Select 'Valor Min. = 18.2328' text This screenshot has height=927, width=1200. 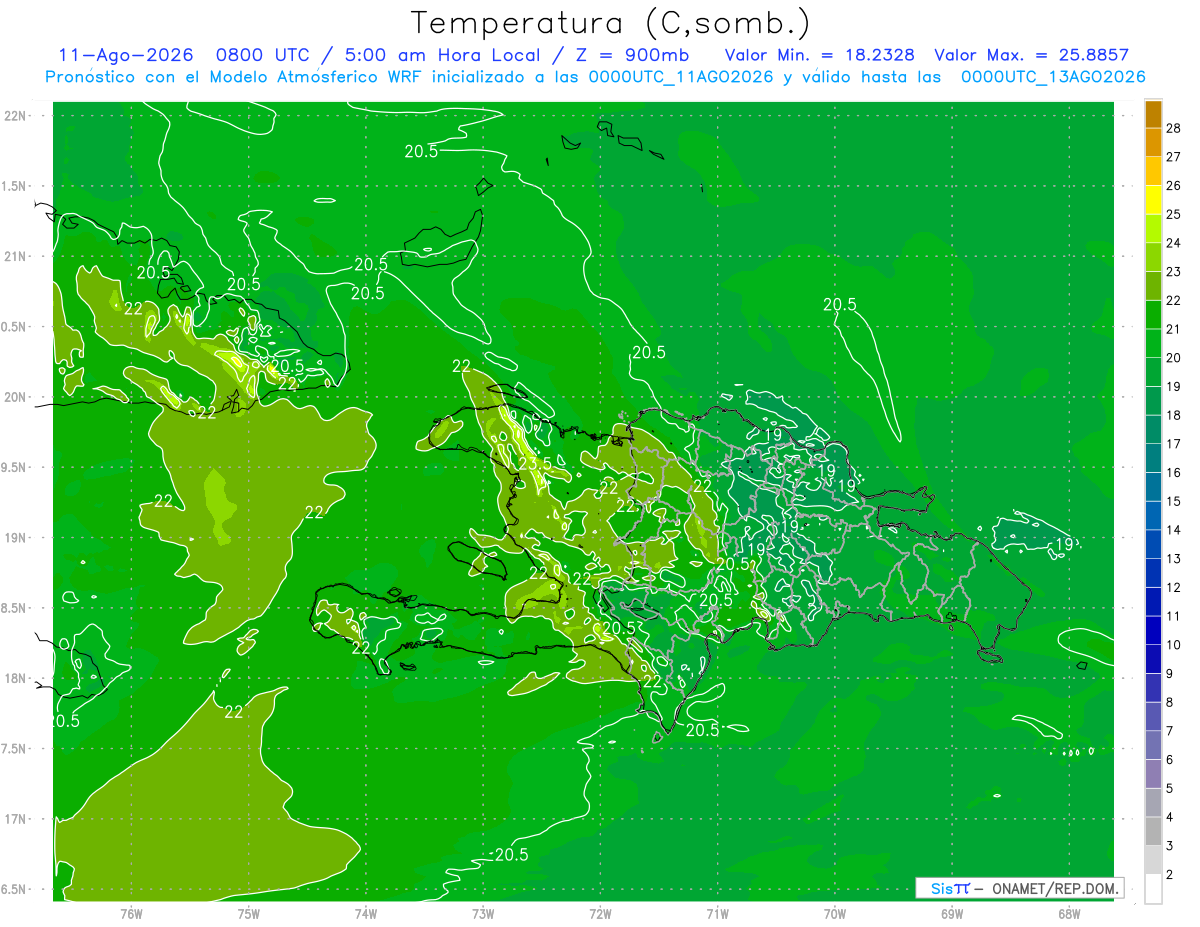click(821, 55)
